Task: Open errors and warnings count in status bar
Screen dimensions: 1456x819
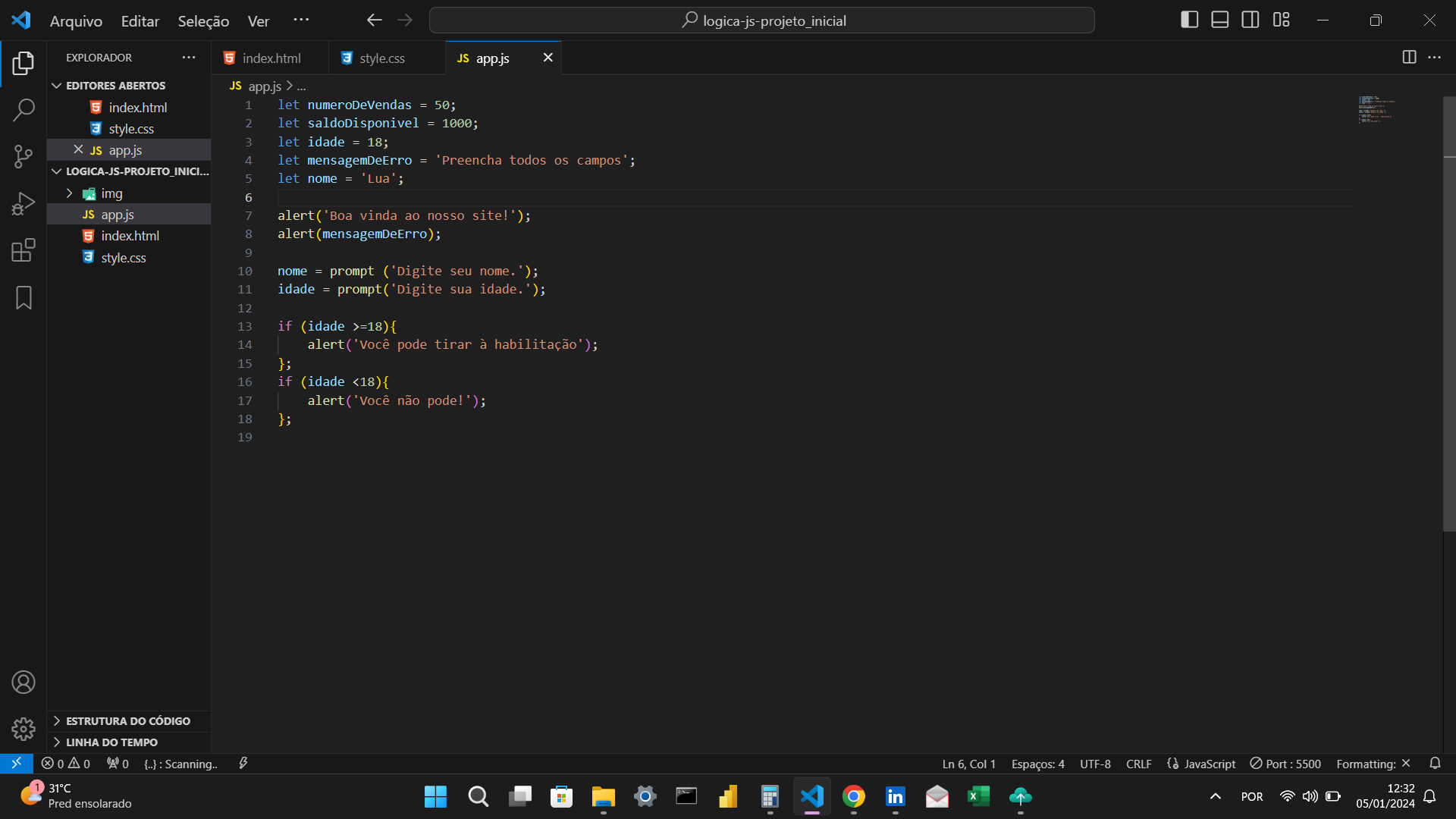Action: (x=66, y=764)
